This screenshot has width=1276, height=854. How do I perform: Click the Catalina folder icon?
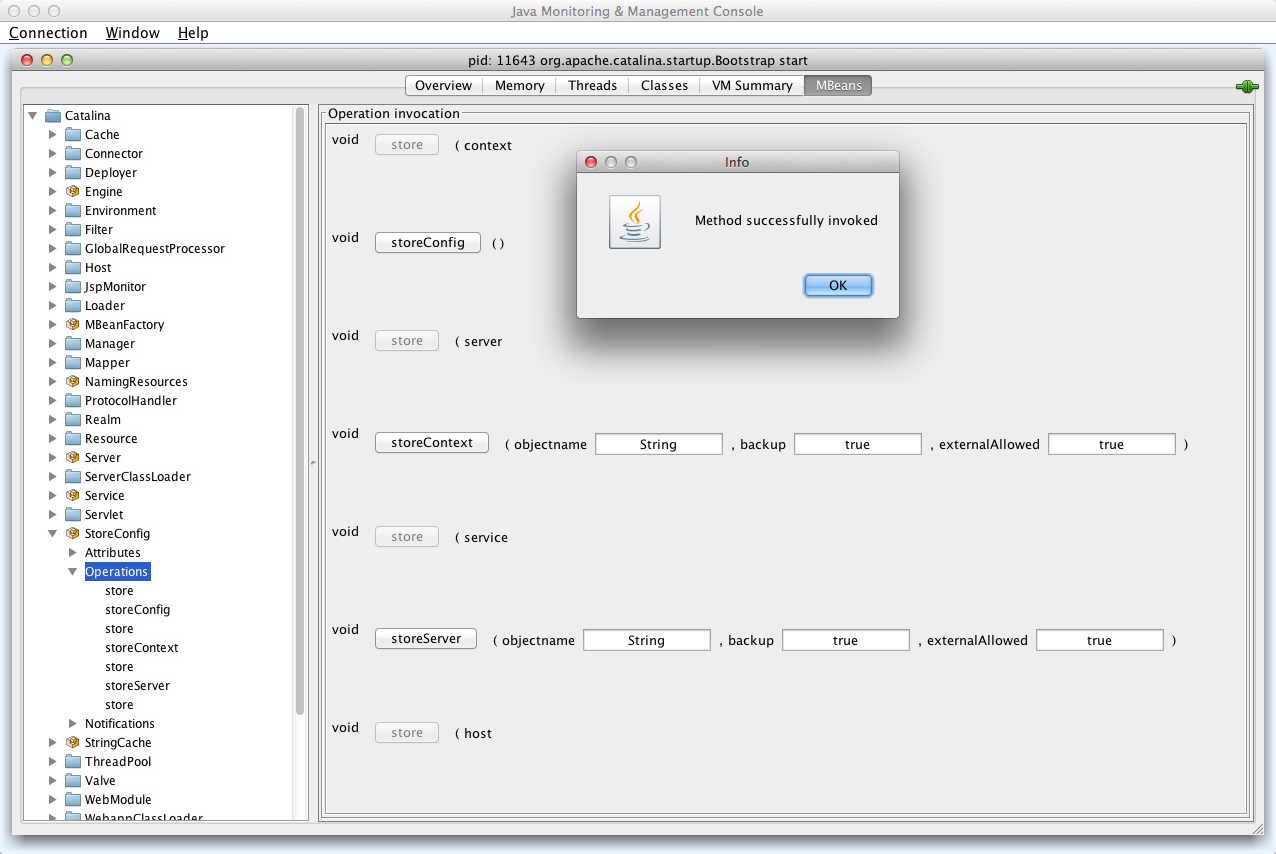tap(53, 116)
